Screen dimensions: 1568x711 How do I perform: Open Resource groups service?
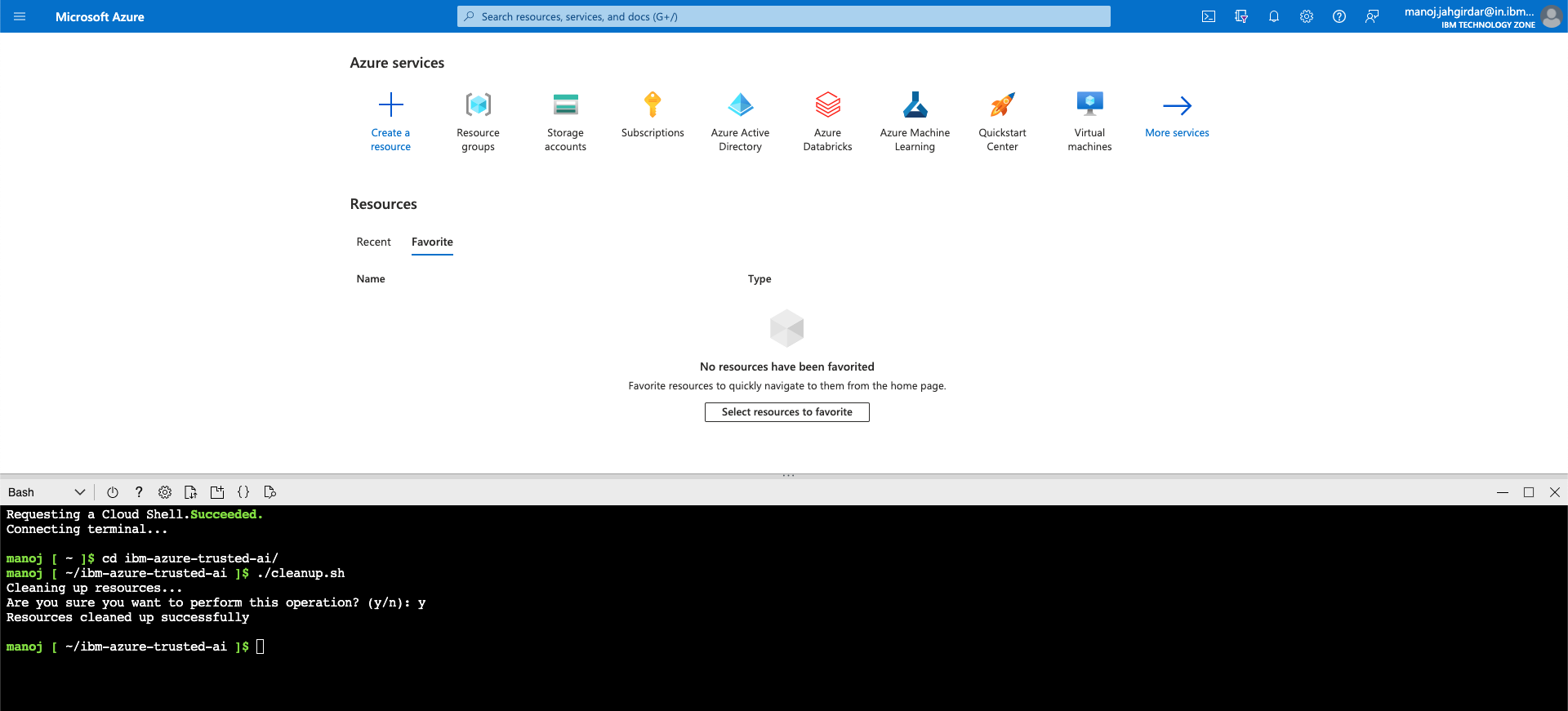tap(479, 122)
